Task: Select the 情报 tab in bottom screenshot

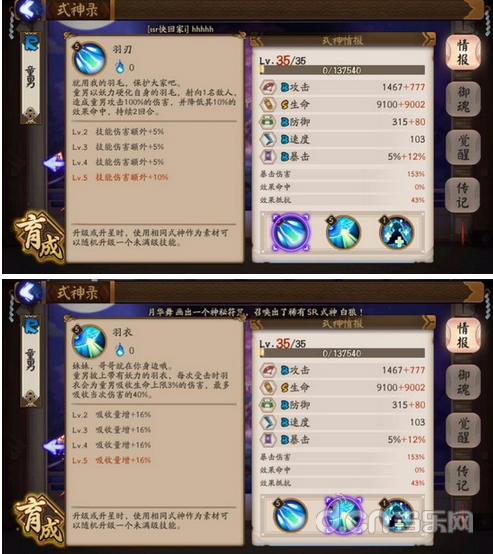Action: [x=463, y=335]
